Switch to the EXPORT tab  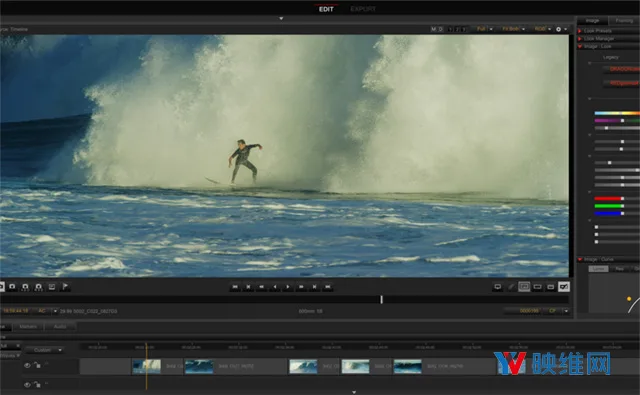[x=363, y=9]
